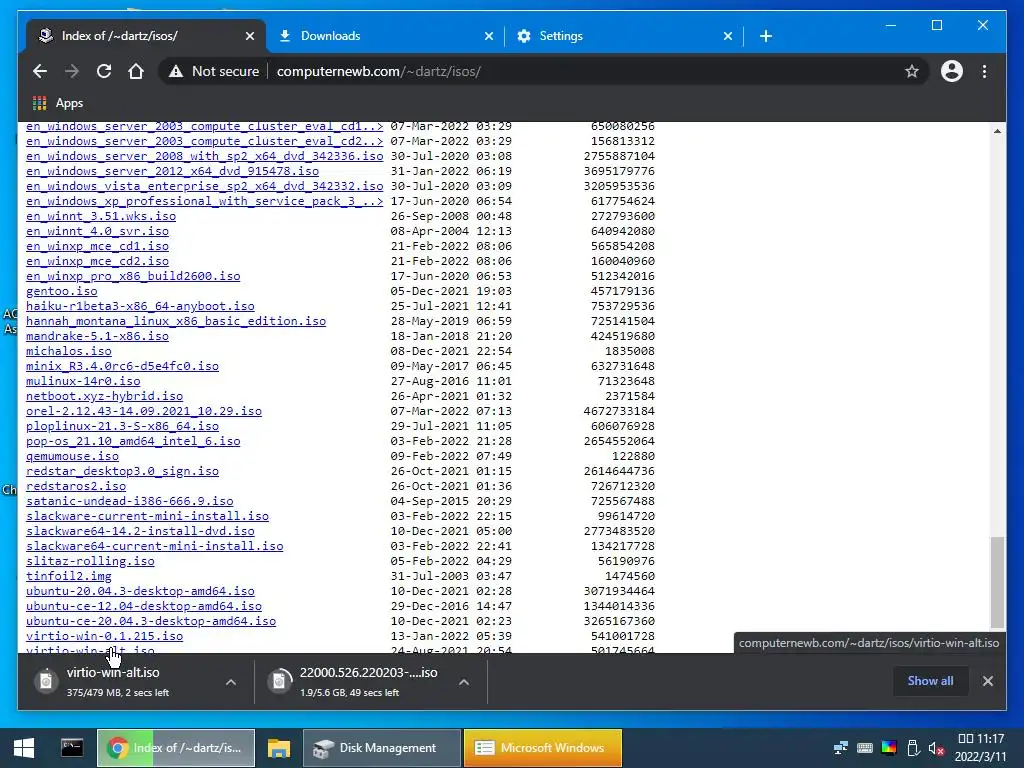The height and width of the screenshot is (768, 1024).
Task: Switch to Microsoft Windows taskbar window
Action: pyautogui.click(x=543, y=748)
